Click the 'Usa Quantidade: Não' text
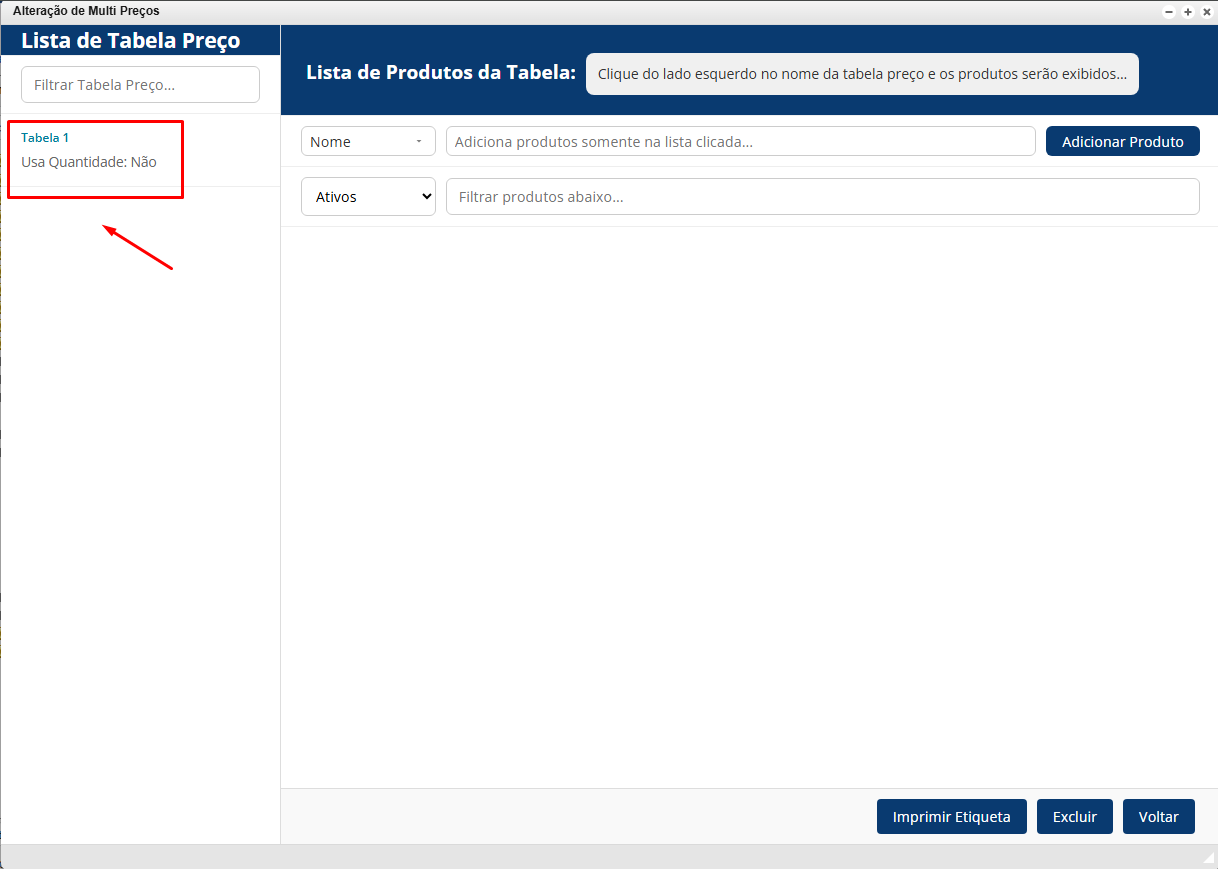 (89, 162)
